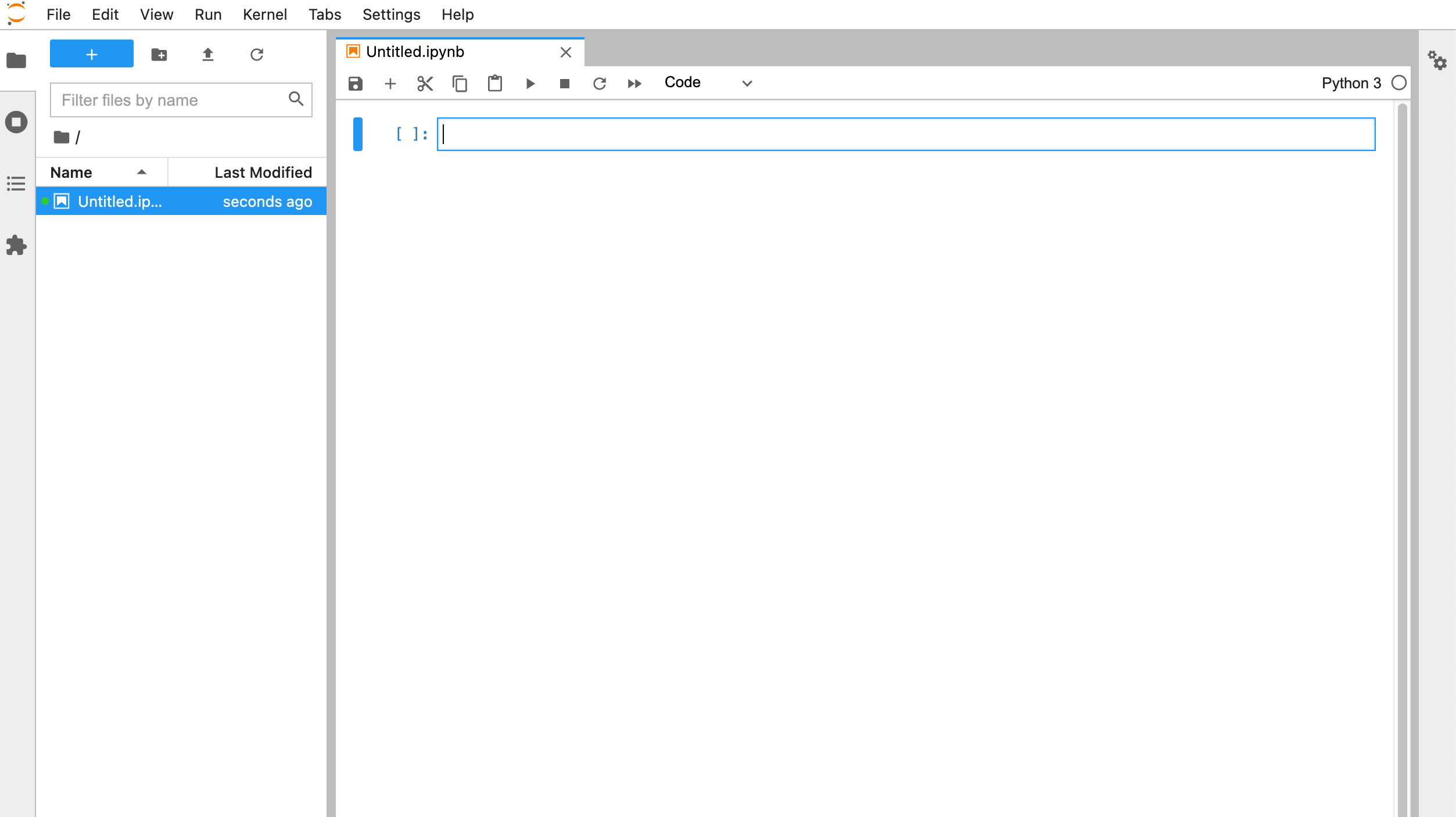This screenshot has width=1456, height=817.
Task: Paste cells from the clipboard
Action: point(494,84)
